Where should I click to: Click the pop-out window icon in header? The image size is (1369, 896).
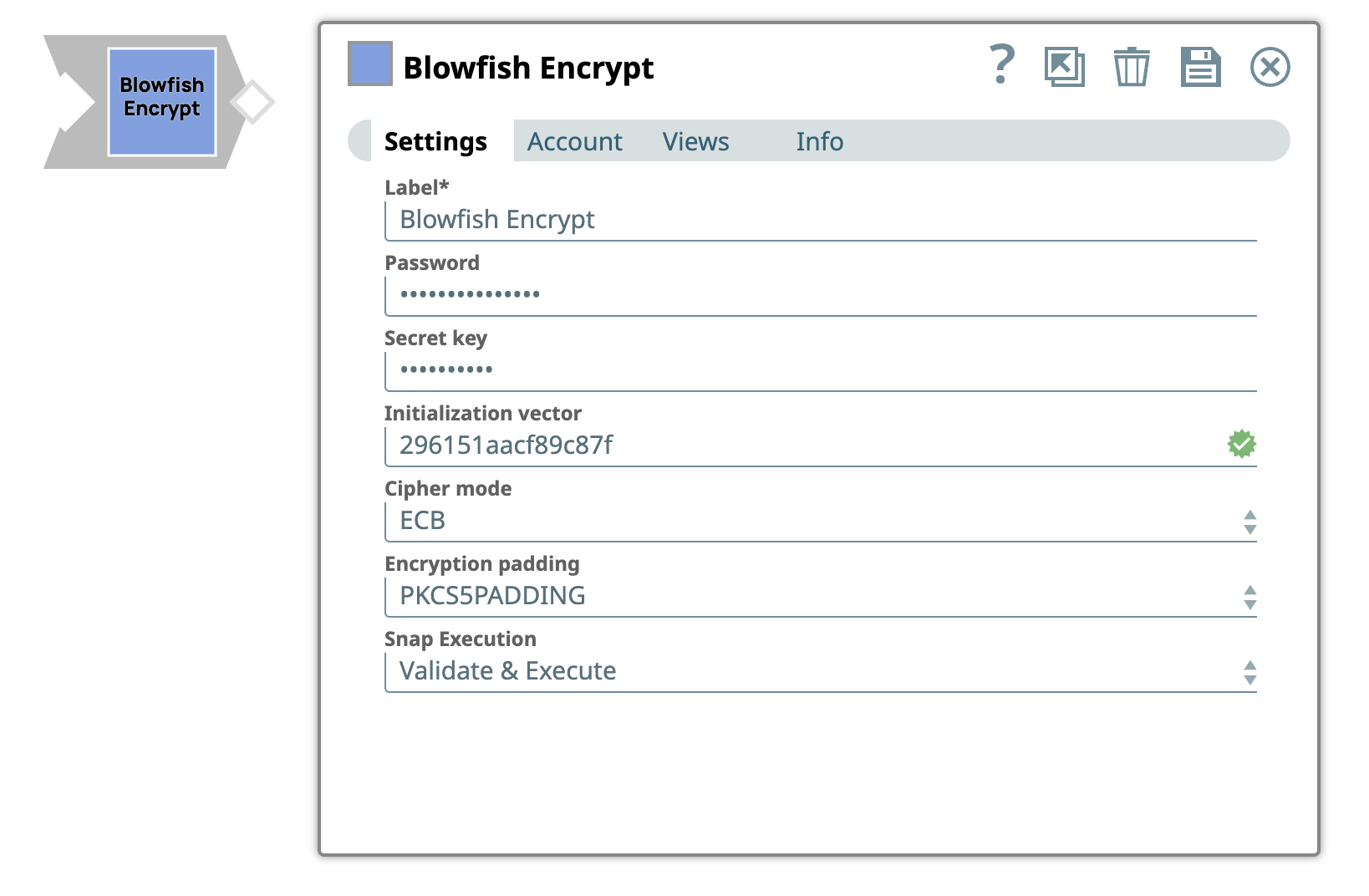(x=1064, y=67)
